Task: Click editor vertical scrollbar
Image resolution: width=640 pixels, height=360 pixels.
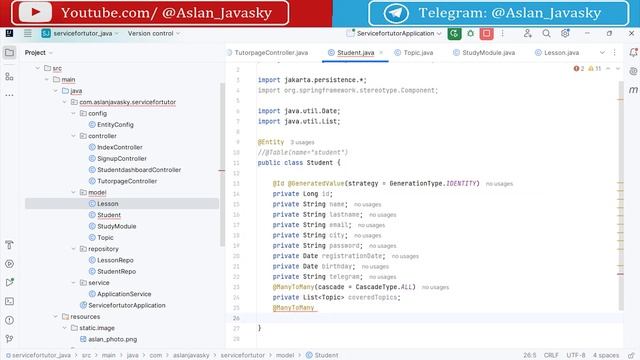Action: click(x=621, y=196)
